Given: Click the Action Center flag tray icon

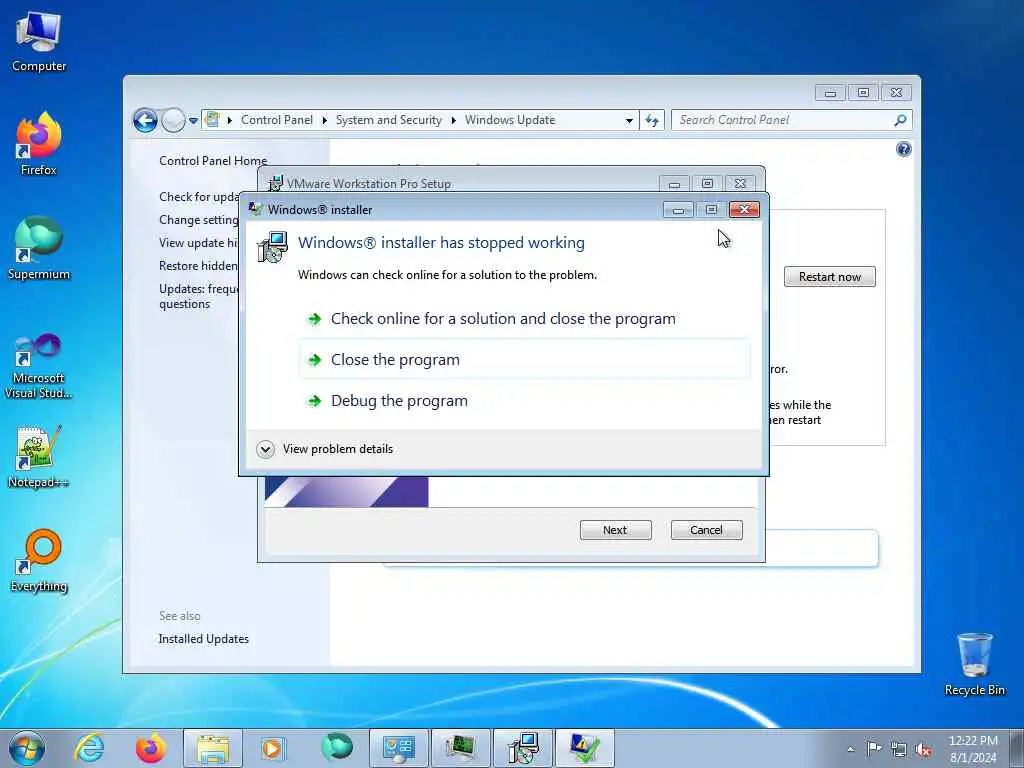Looking at the screenshot, I should click(874, 748).
